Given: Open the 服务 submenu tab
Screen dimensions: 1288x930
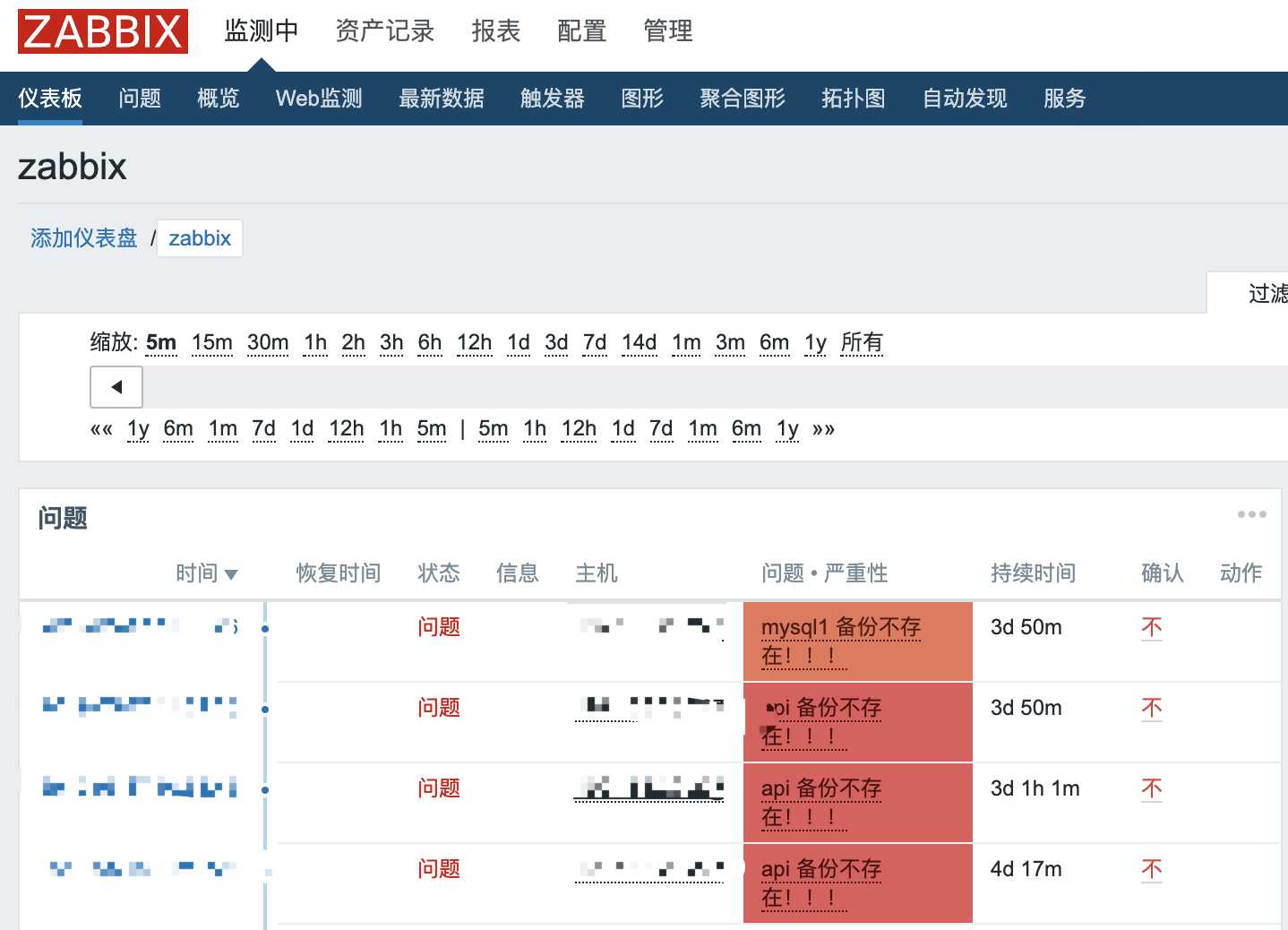Looking at the screenshot, I should click(1065, 98).
